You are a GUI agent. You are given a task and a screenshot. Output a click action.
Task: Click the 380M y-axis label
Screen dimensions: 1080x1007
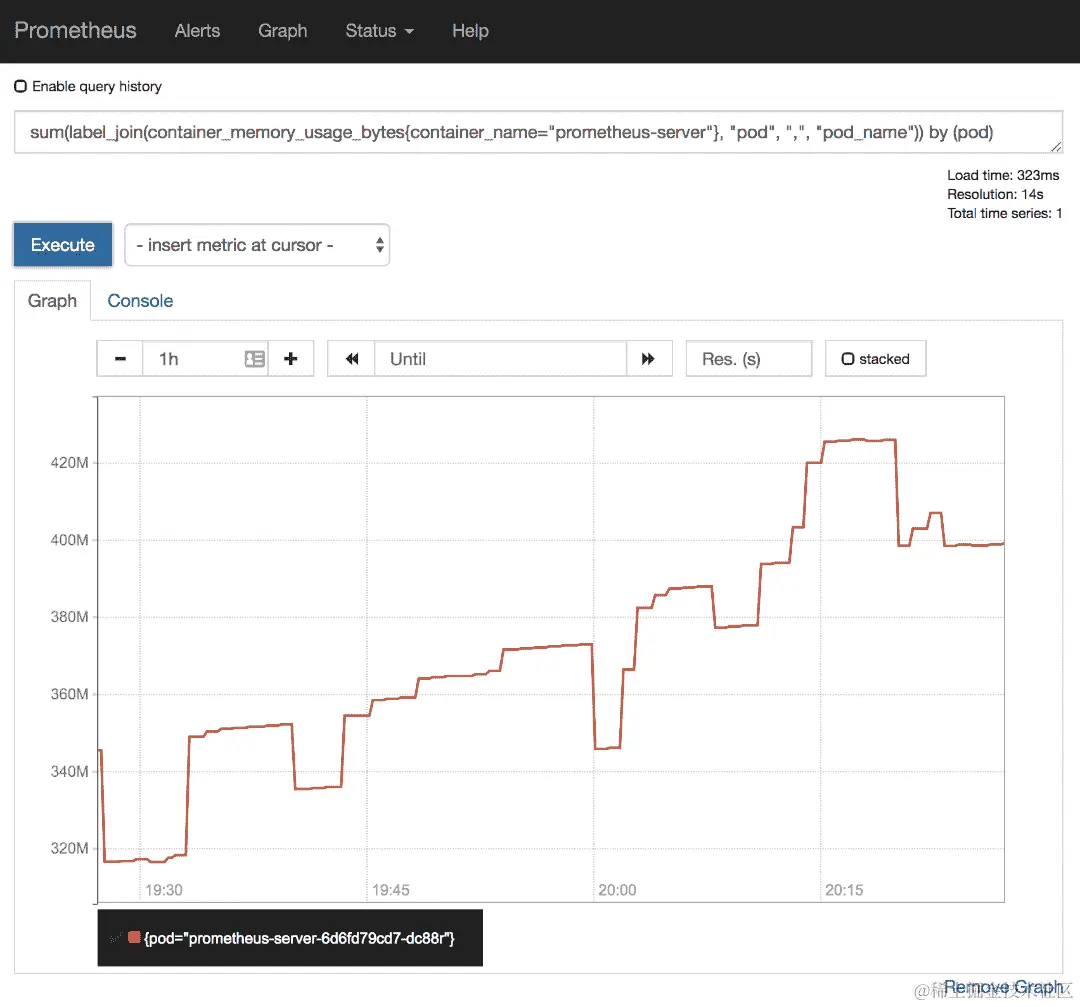[x=69, y=617]
